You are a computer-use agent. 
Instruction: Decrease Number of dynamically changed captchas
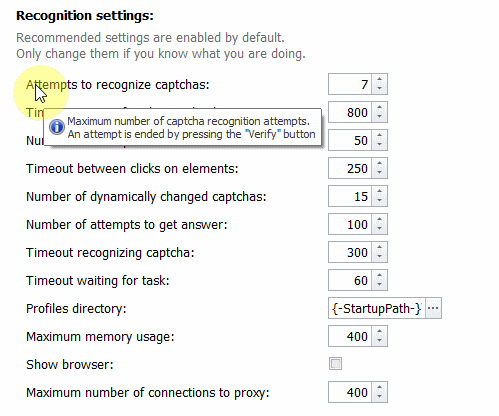(379, 201)
